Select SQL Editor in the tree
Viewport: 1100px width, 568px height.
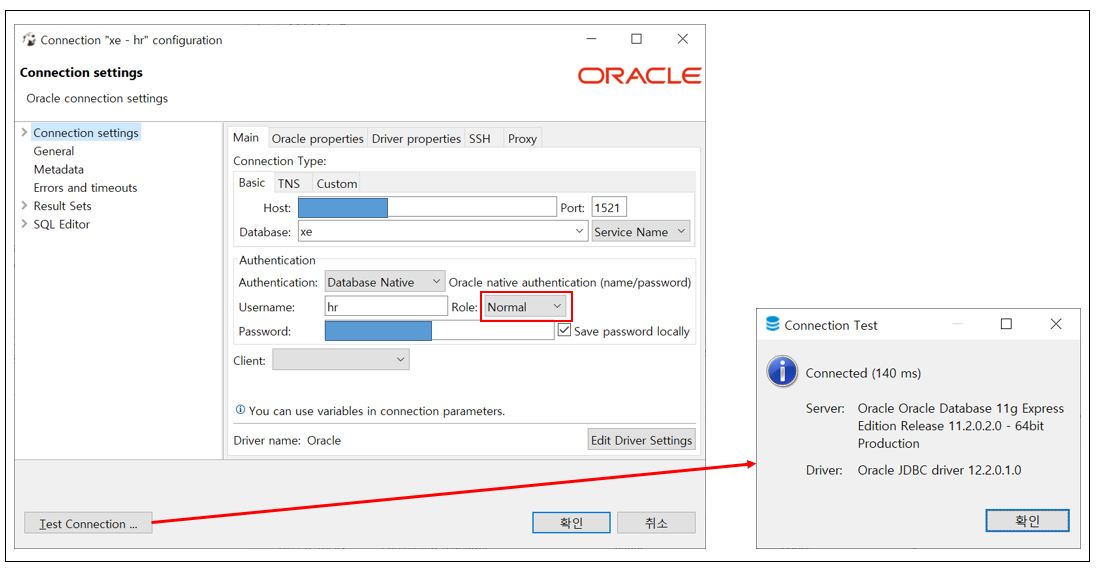(x=62, y=224)
